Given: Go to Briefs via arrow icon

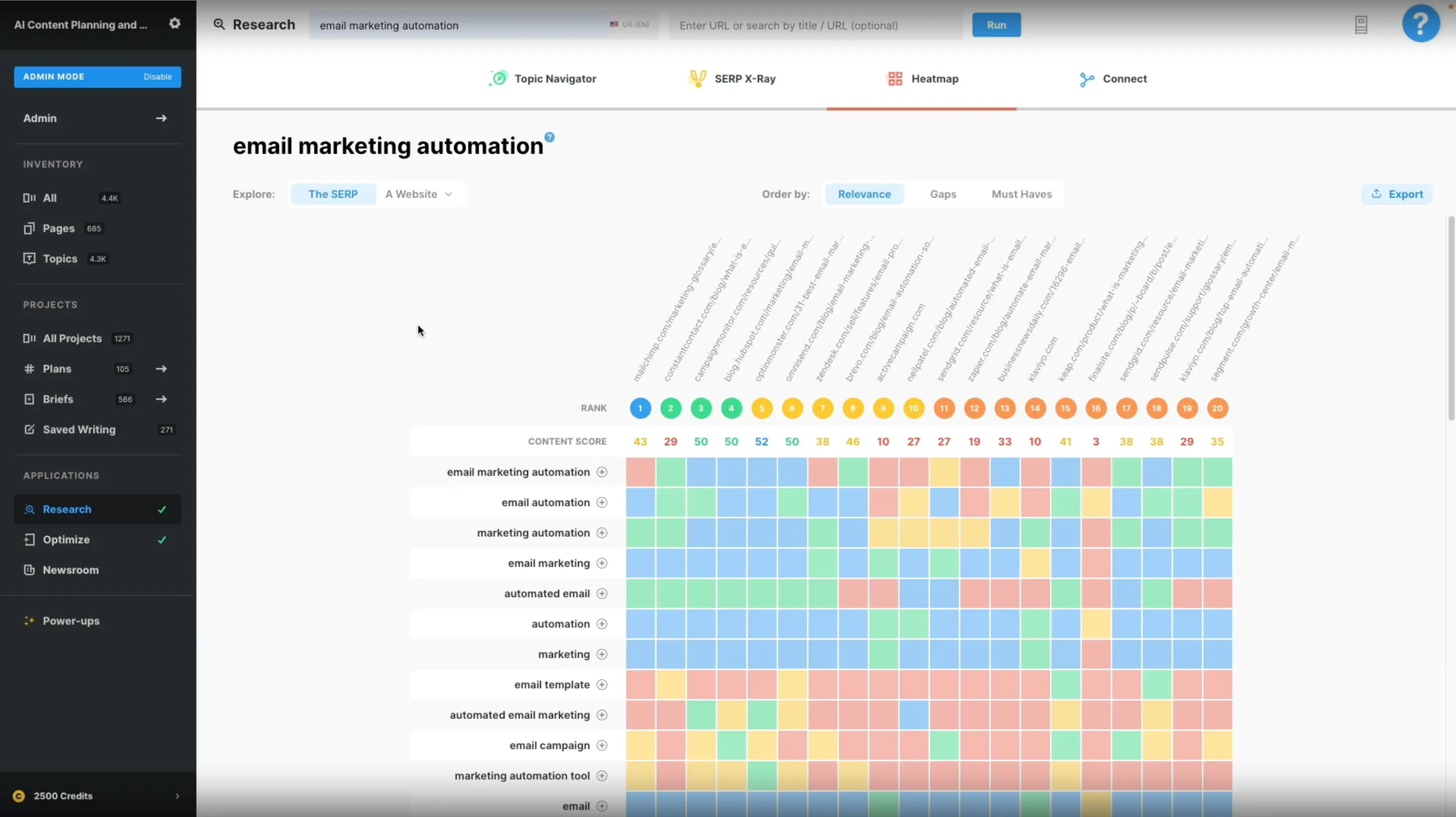Looking at the screenshot, I should (x=161, y=399).
